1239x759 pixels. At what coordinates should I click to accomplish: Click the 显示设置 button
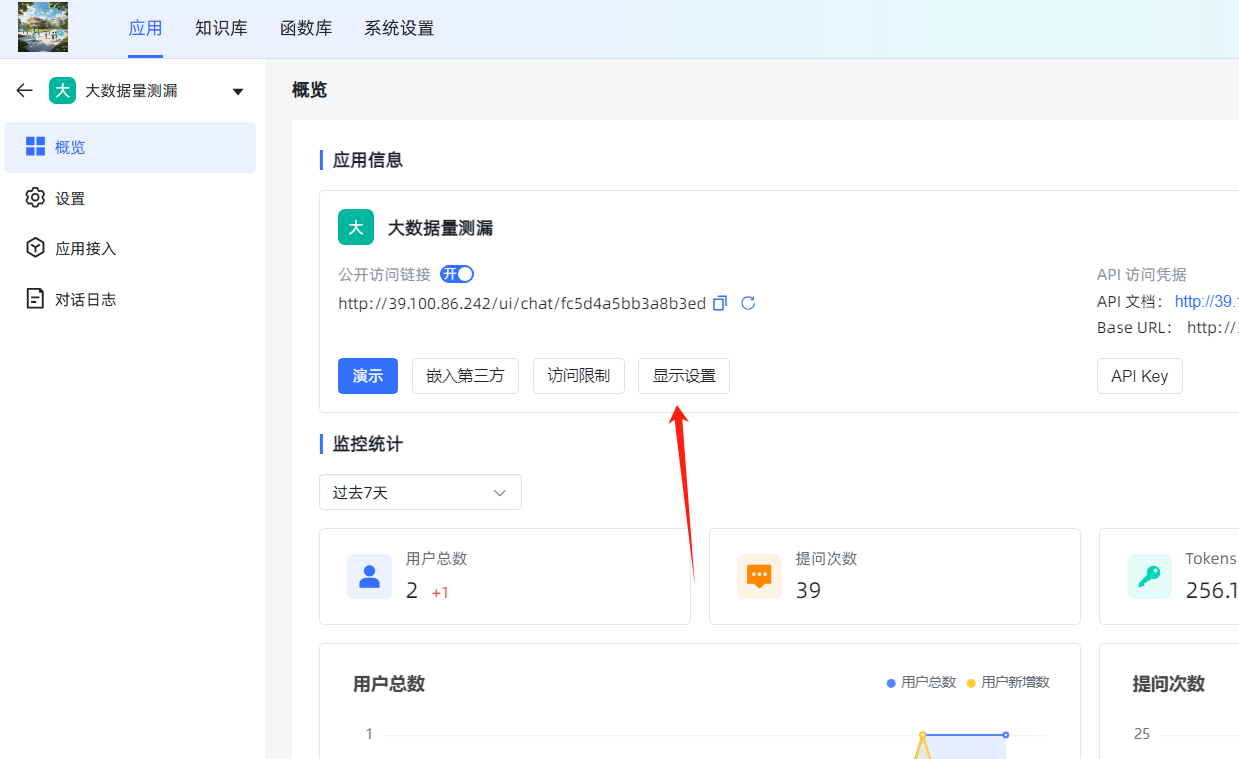684,376
